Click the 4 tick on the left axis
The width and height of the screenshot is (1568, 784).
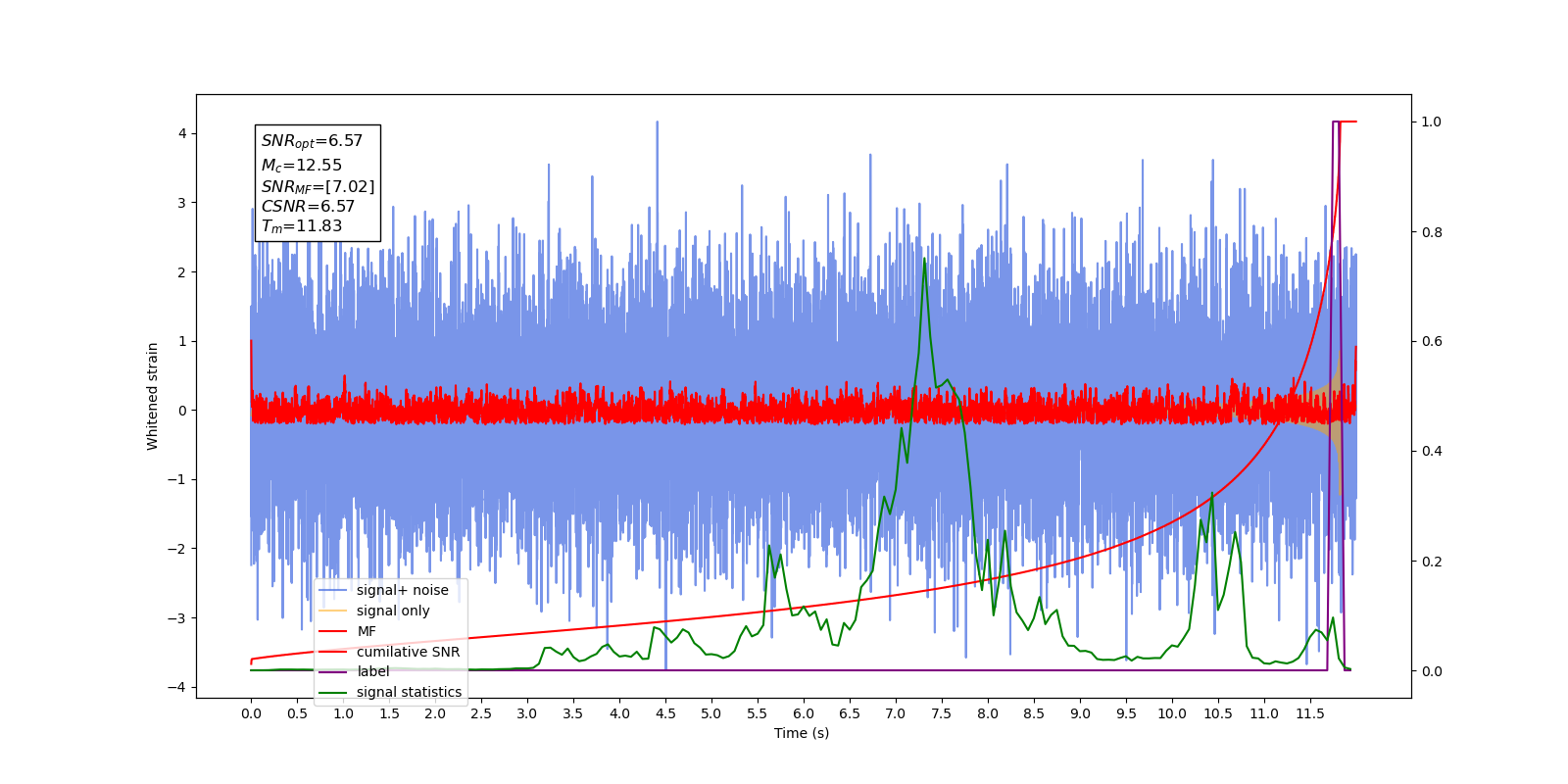tap(182, 133)
